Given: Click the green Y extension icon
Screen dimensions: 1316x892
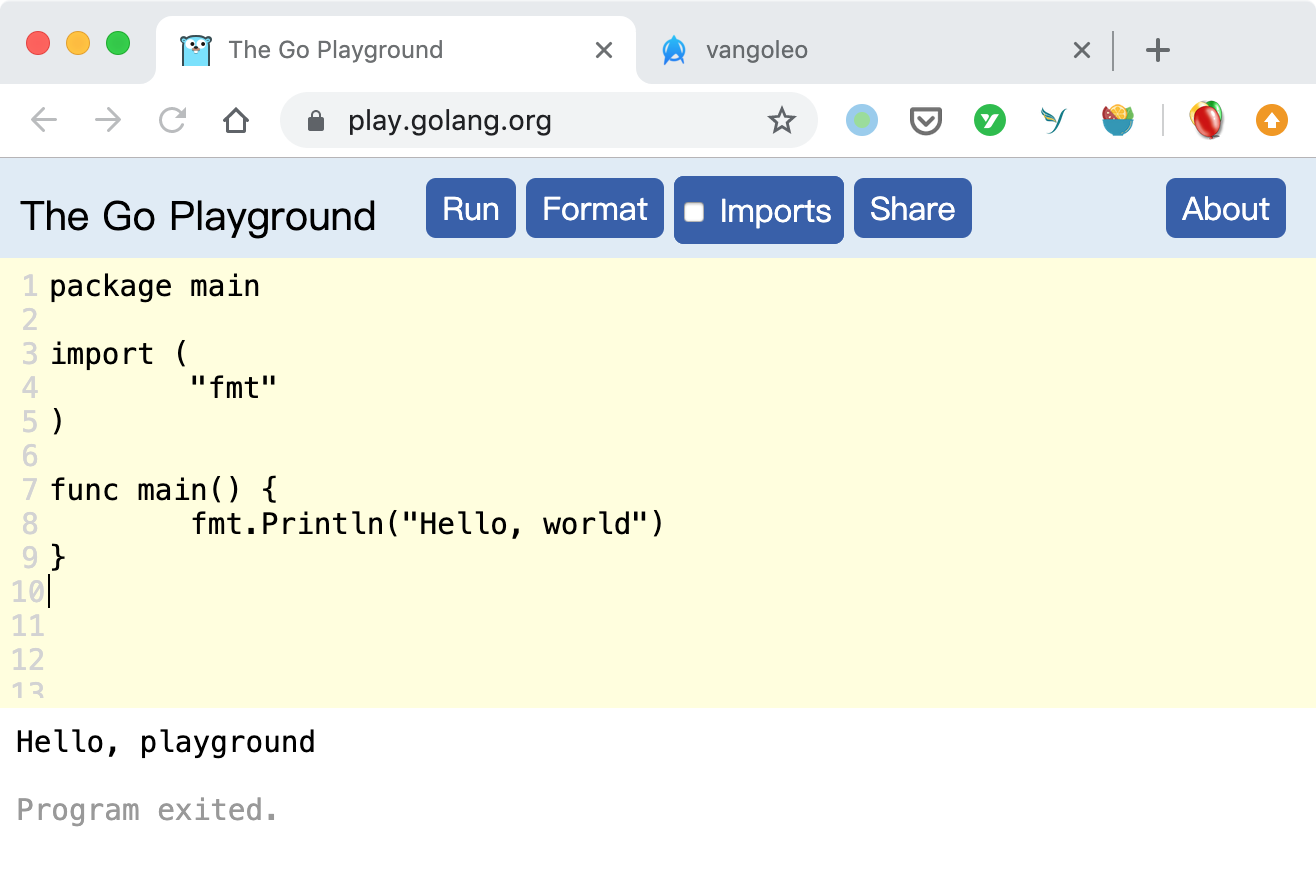Looking at the screenshot, I should [989, 120].
